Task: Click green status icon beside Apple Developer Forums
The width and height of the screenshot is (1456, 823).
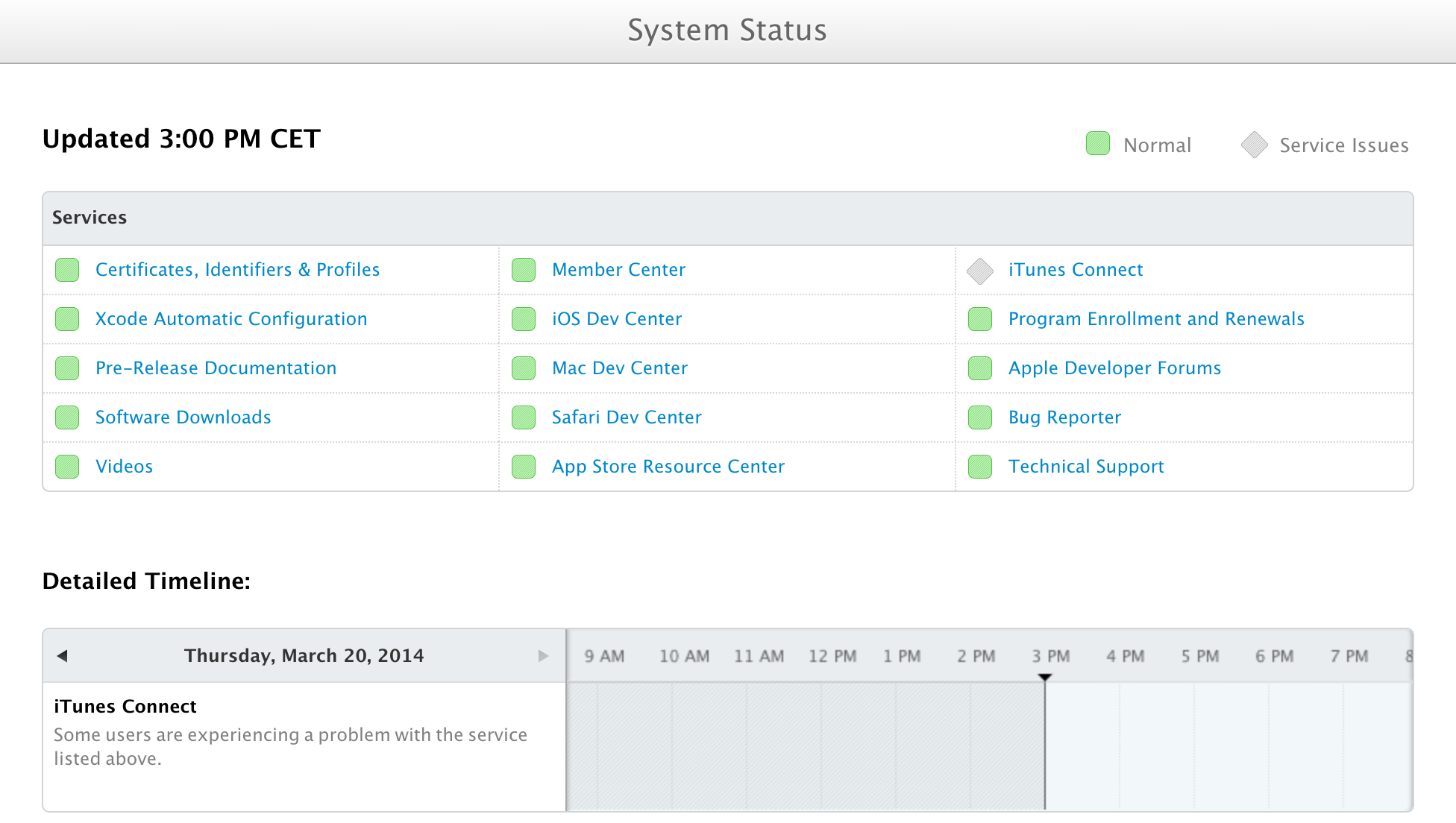Action: pyautogui.click(x=980, y=368)
